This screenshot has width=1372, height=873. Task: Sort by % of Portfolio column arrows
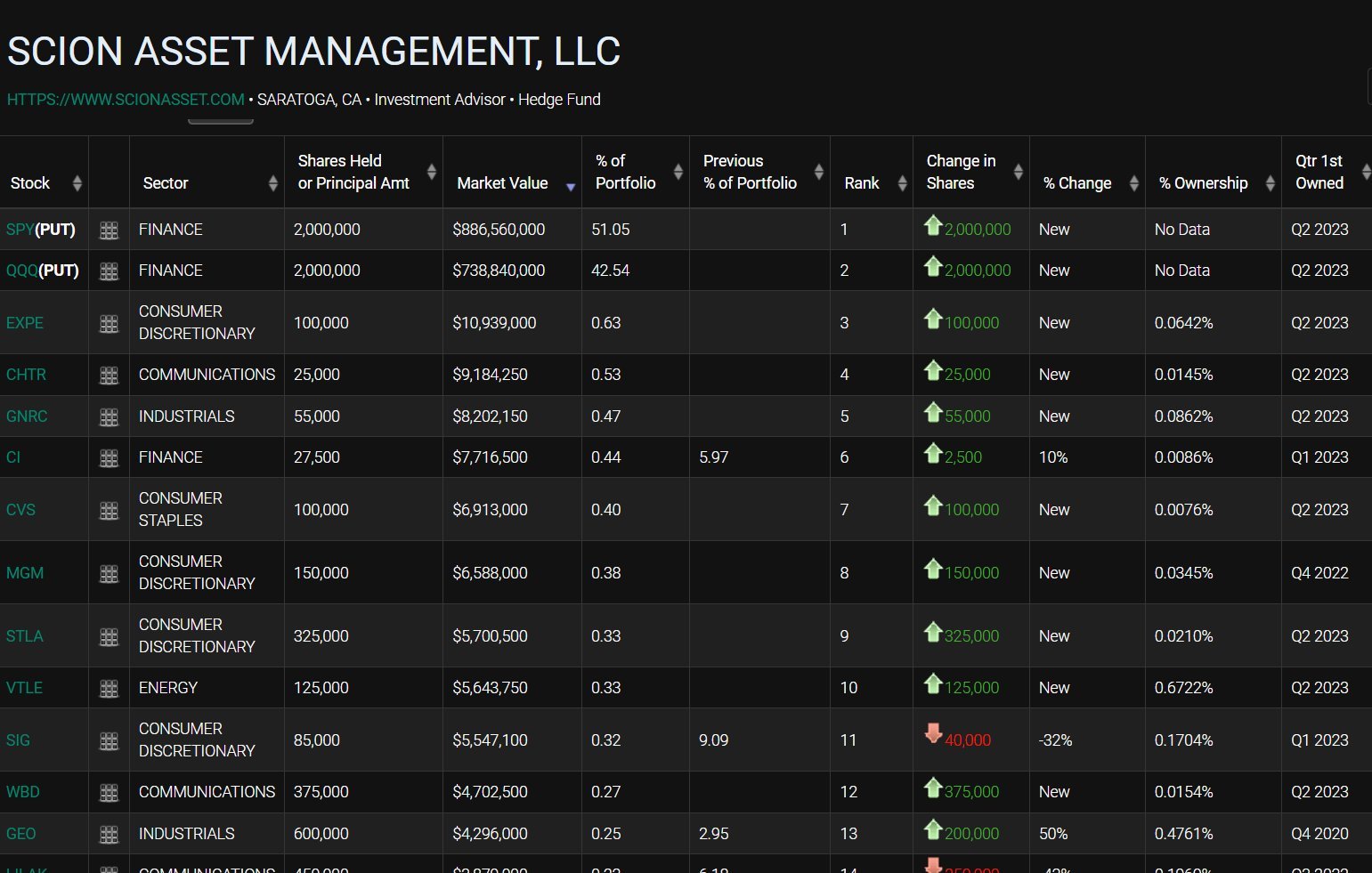[x=678, y=172]
